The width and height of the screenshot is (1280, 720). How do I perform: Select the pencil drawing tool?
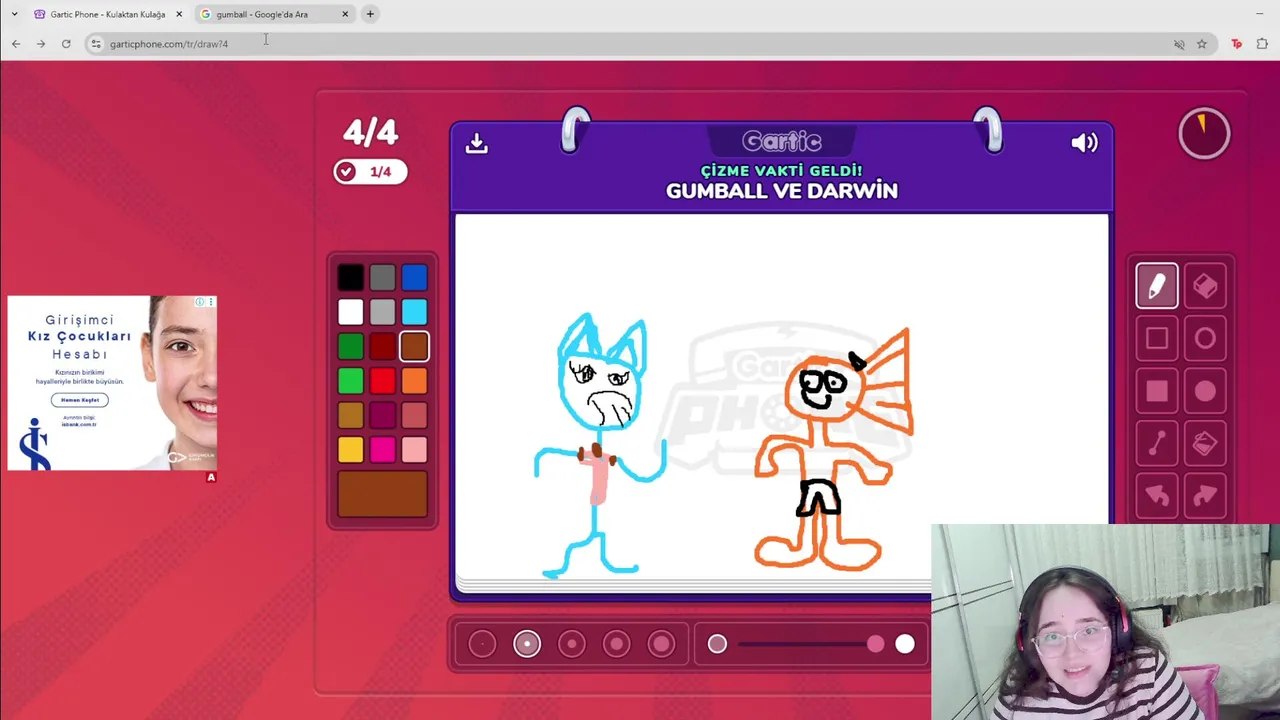[1157, 286]
